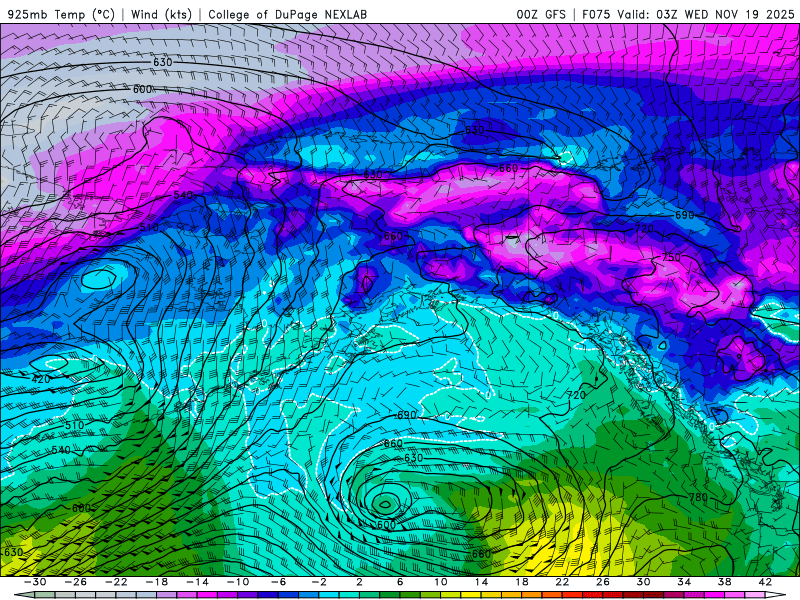Click the "F075 Valid: 03Z WED NOV 19 2025" text
The height and width of the screenshot is (600, 800).
[x=688, y=14]
